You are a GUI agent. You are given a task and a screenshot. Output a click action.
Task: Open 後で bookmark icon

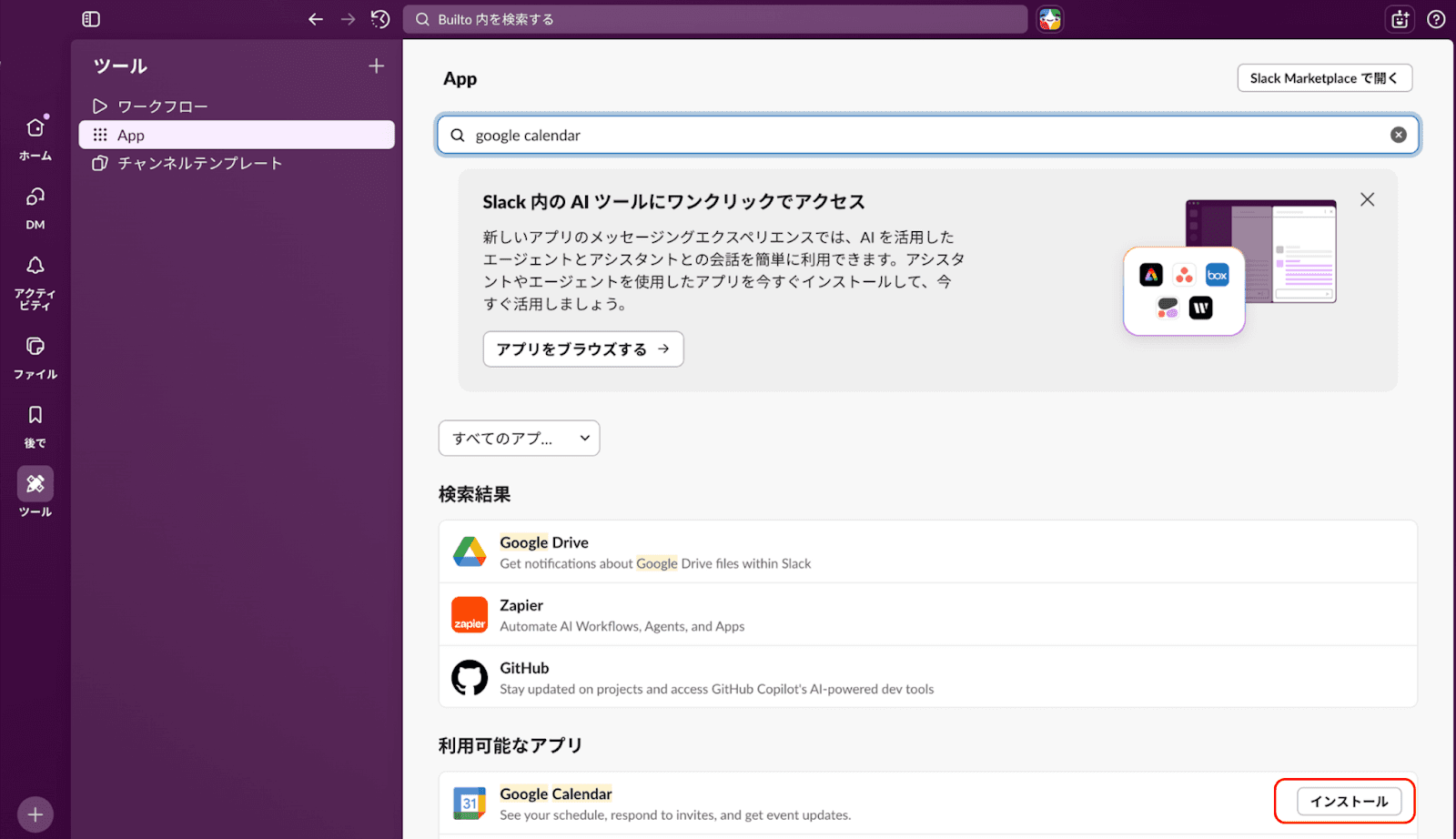[35, 426]
